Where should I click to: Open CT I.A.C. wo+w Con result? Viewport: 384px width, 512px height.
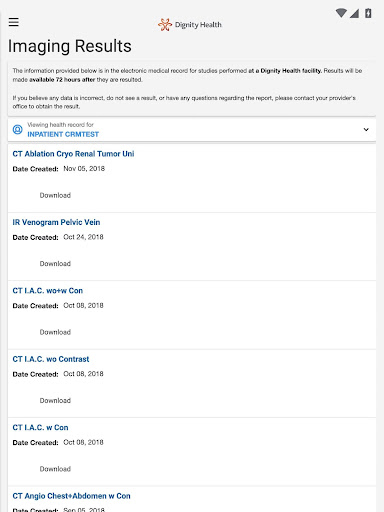pos(48,291)
